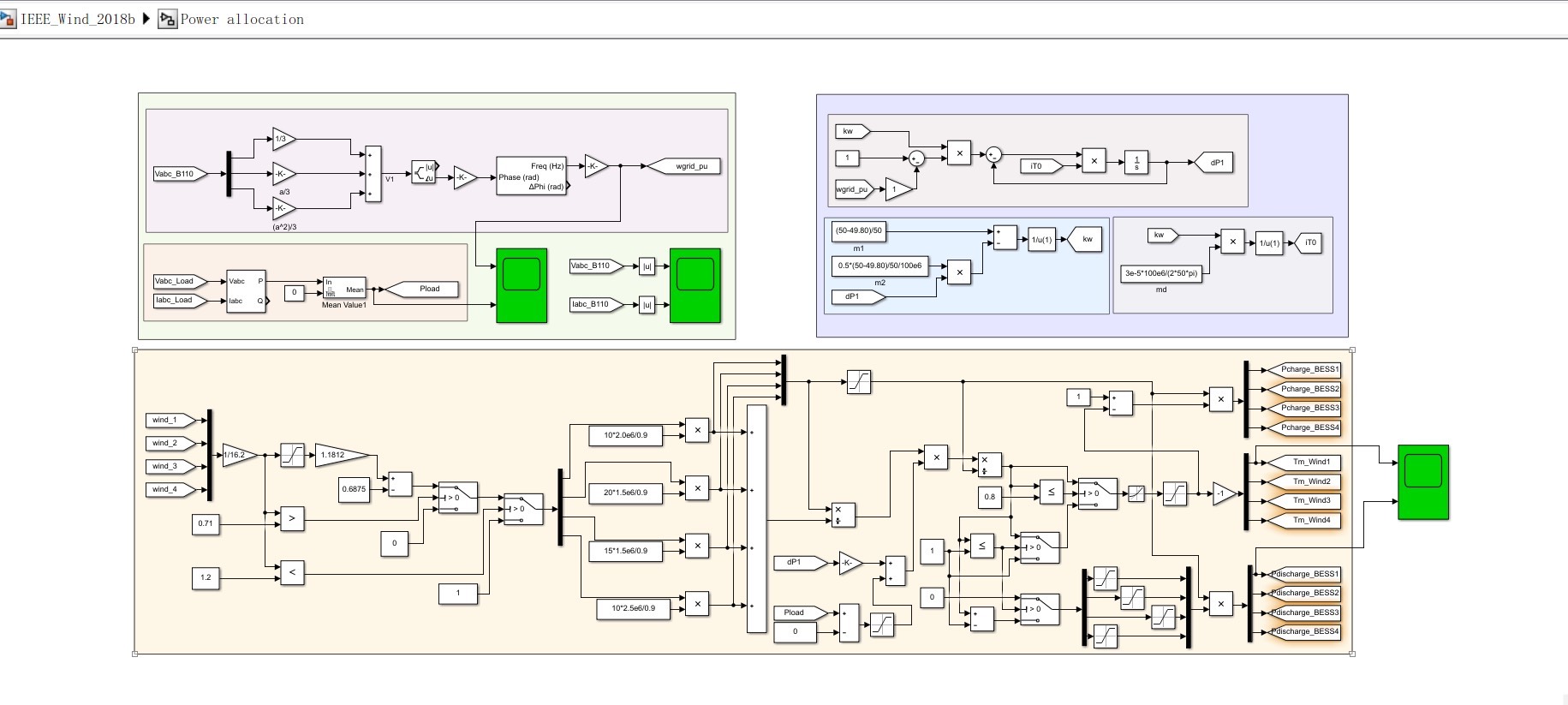Select the wgrid_pu Goto tag block
Screen dimensions: 1568x705
683,166
